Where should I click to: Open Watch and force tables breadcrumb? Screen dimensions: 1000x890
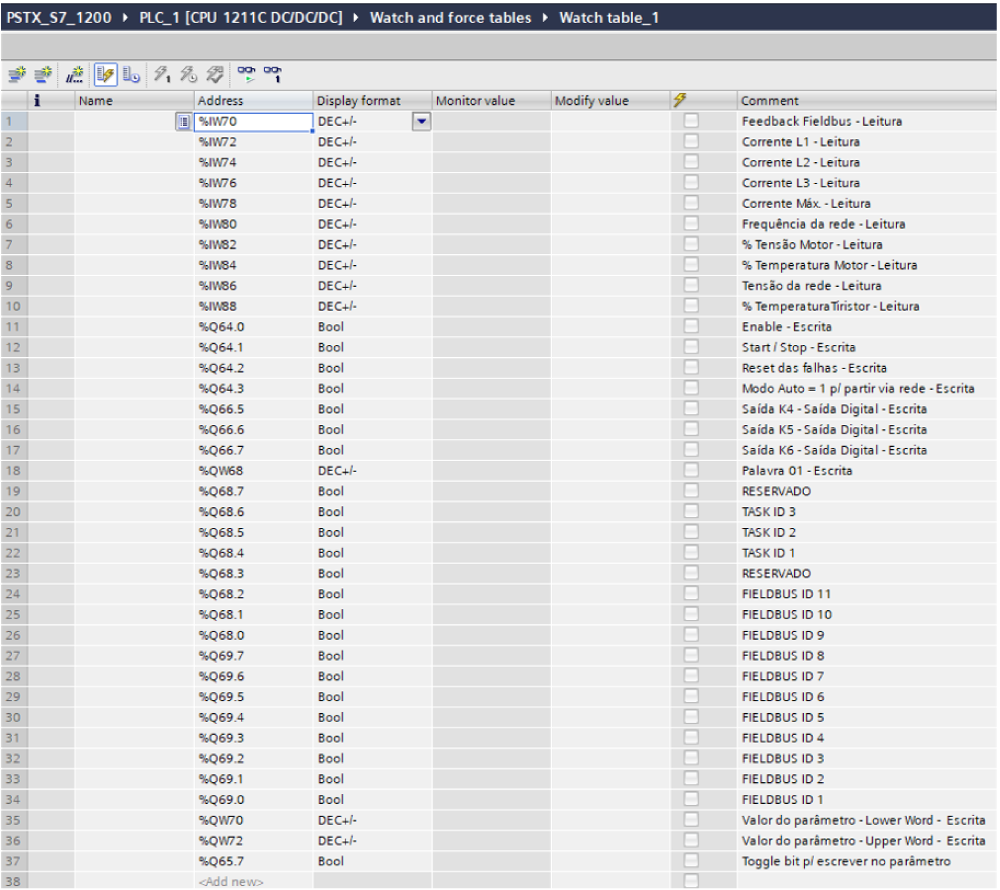coord(450,17)
